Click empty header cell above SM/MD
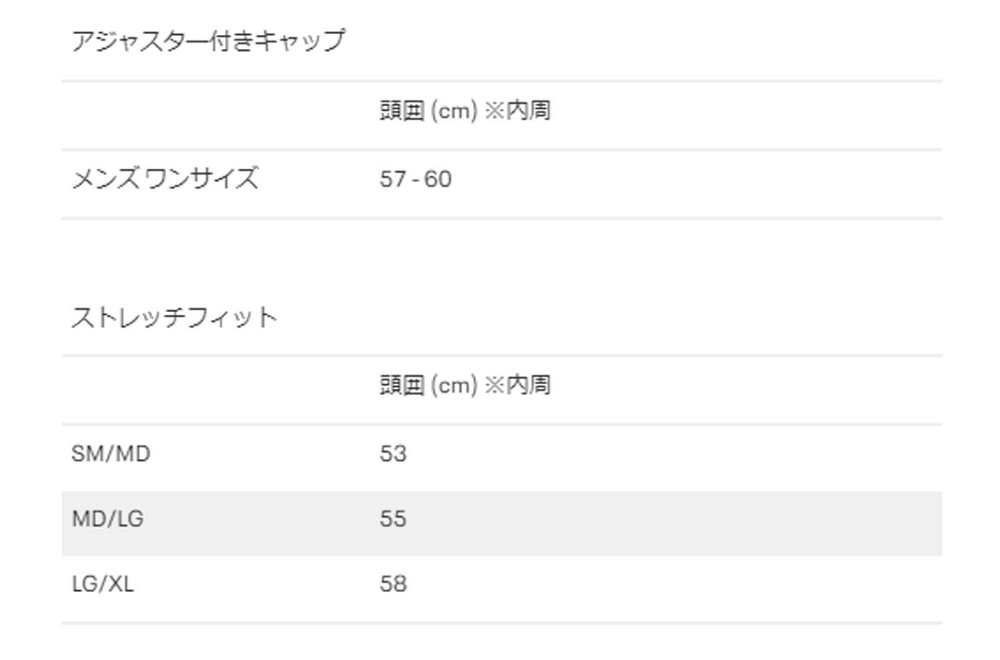 [216, 390]
